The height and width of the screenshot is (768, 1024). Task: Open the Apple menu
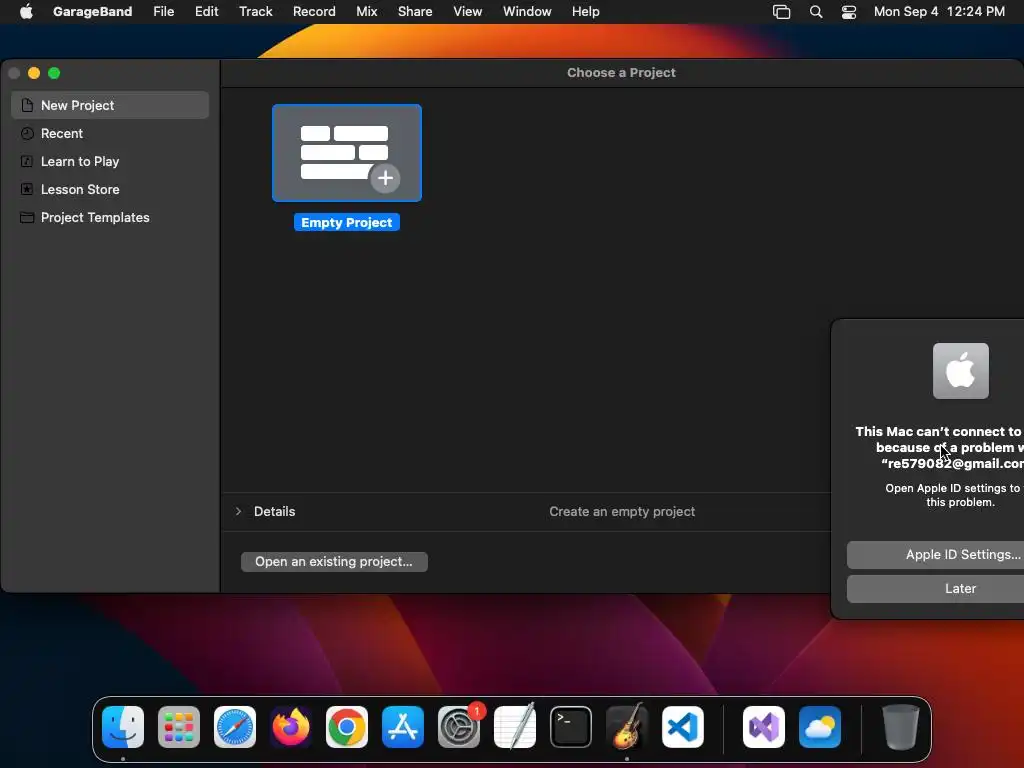(26, 11)
